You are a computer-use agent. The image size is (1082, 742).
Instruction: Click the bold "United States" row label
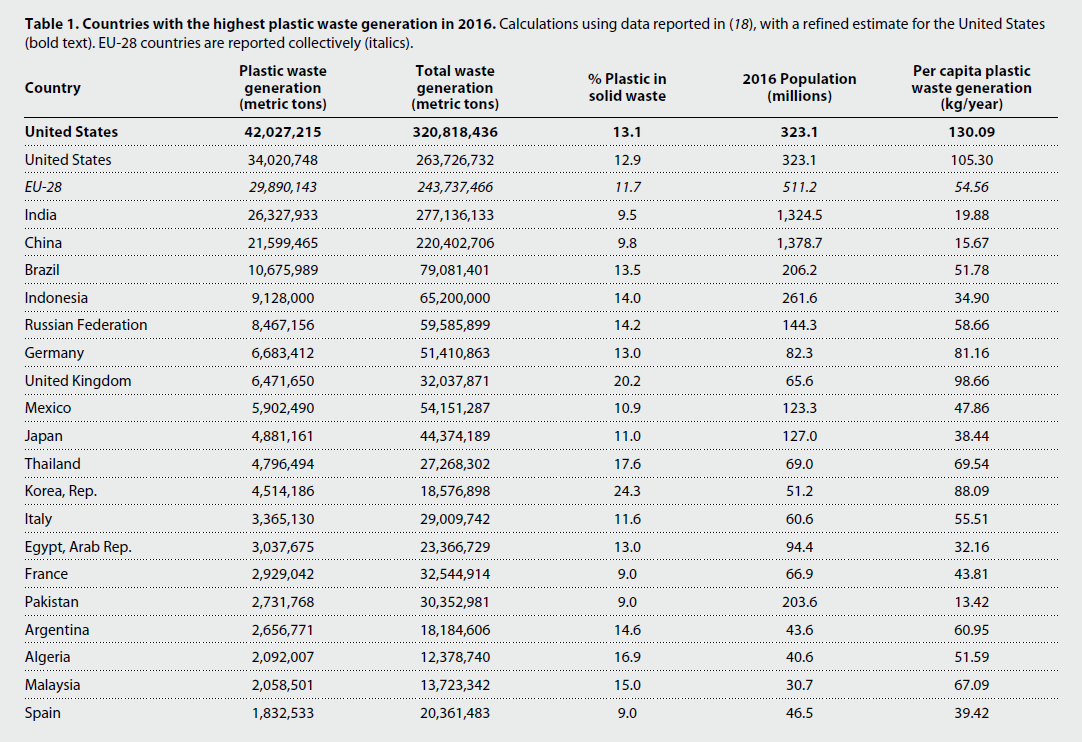point(71,132)
